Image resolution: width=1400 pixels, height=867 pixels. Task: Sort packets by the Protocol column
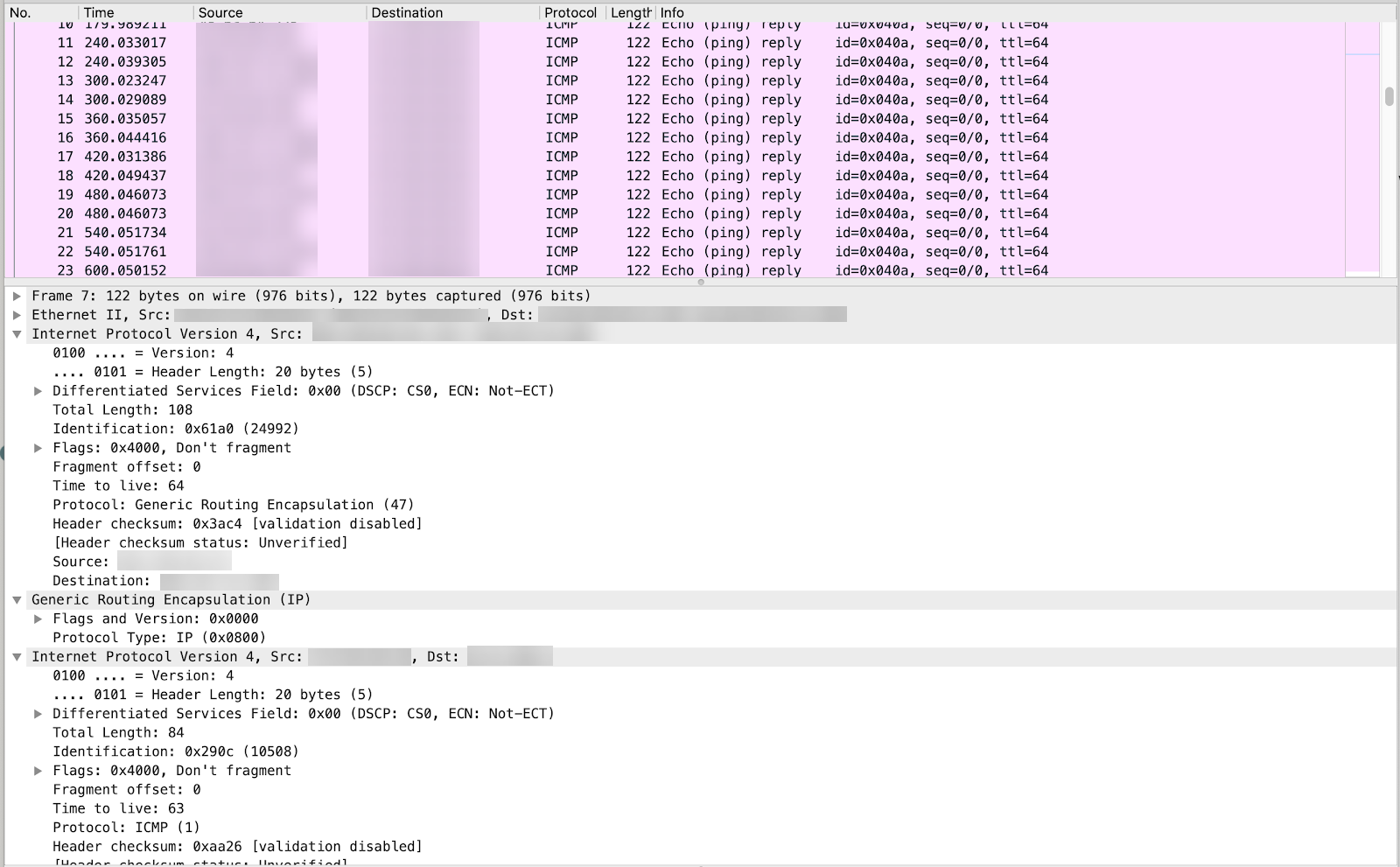tap(570, 12)
